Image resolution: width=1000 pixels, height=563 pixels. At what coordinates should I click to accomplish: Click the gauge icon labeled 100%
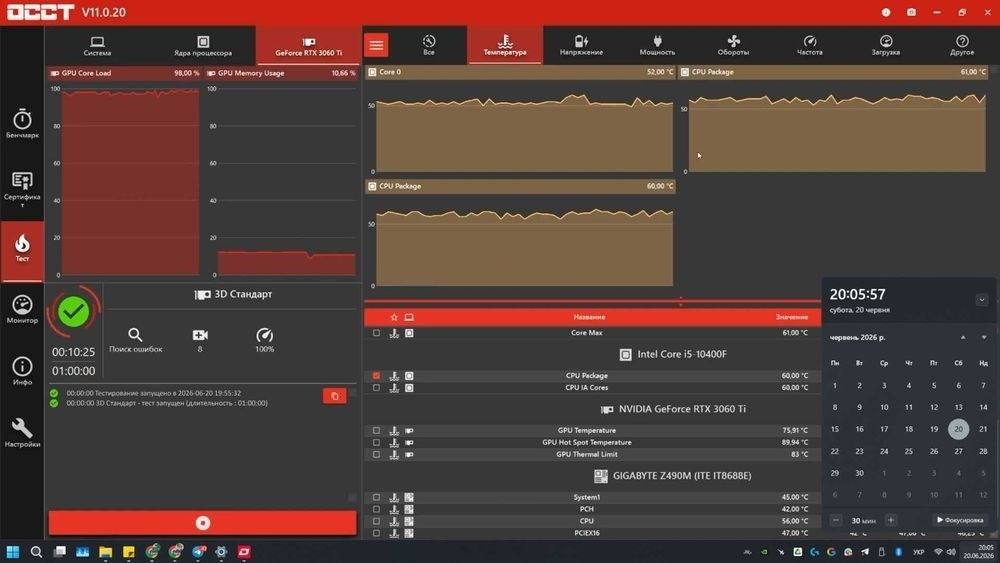(x=265, y=335)
